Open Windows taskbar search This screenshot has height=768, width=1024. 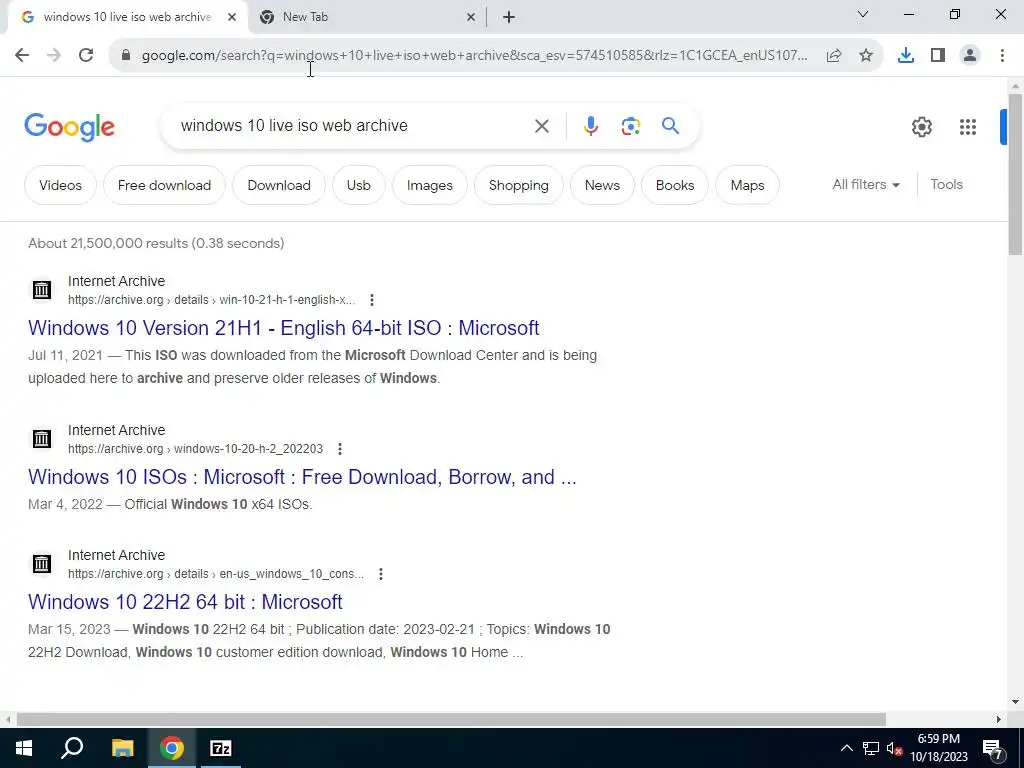point(72,748)
